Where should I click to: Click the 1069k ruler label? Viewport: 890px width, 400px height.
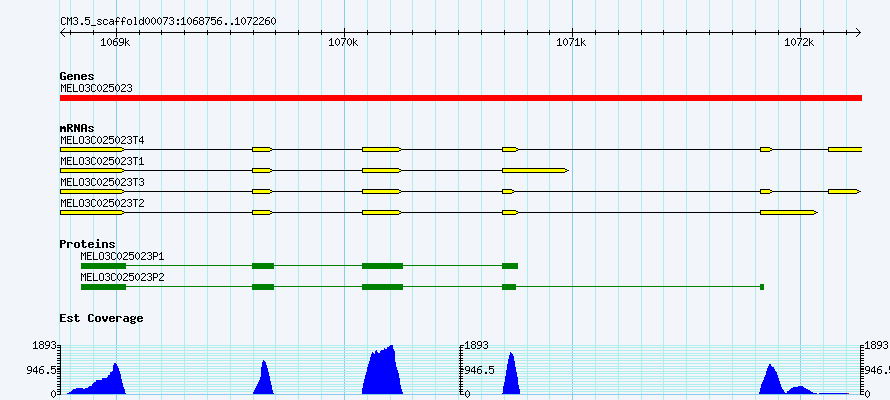pos(115,43)
